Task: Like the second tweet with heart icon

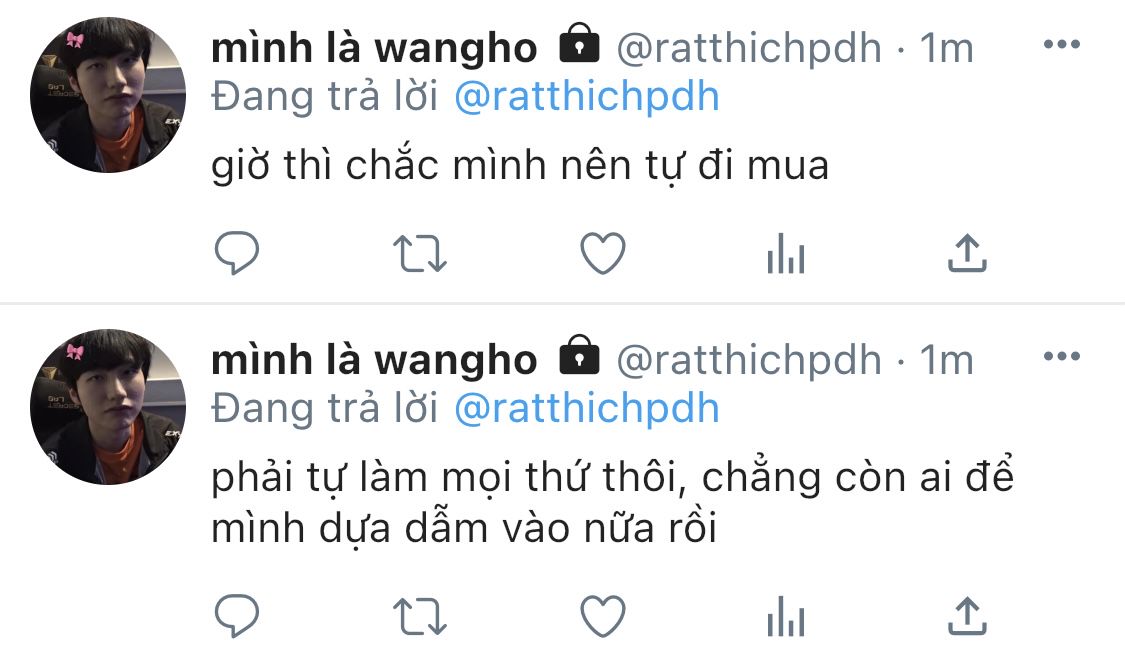Action: pos(603,616)
